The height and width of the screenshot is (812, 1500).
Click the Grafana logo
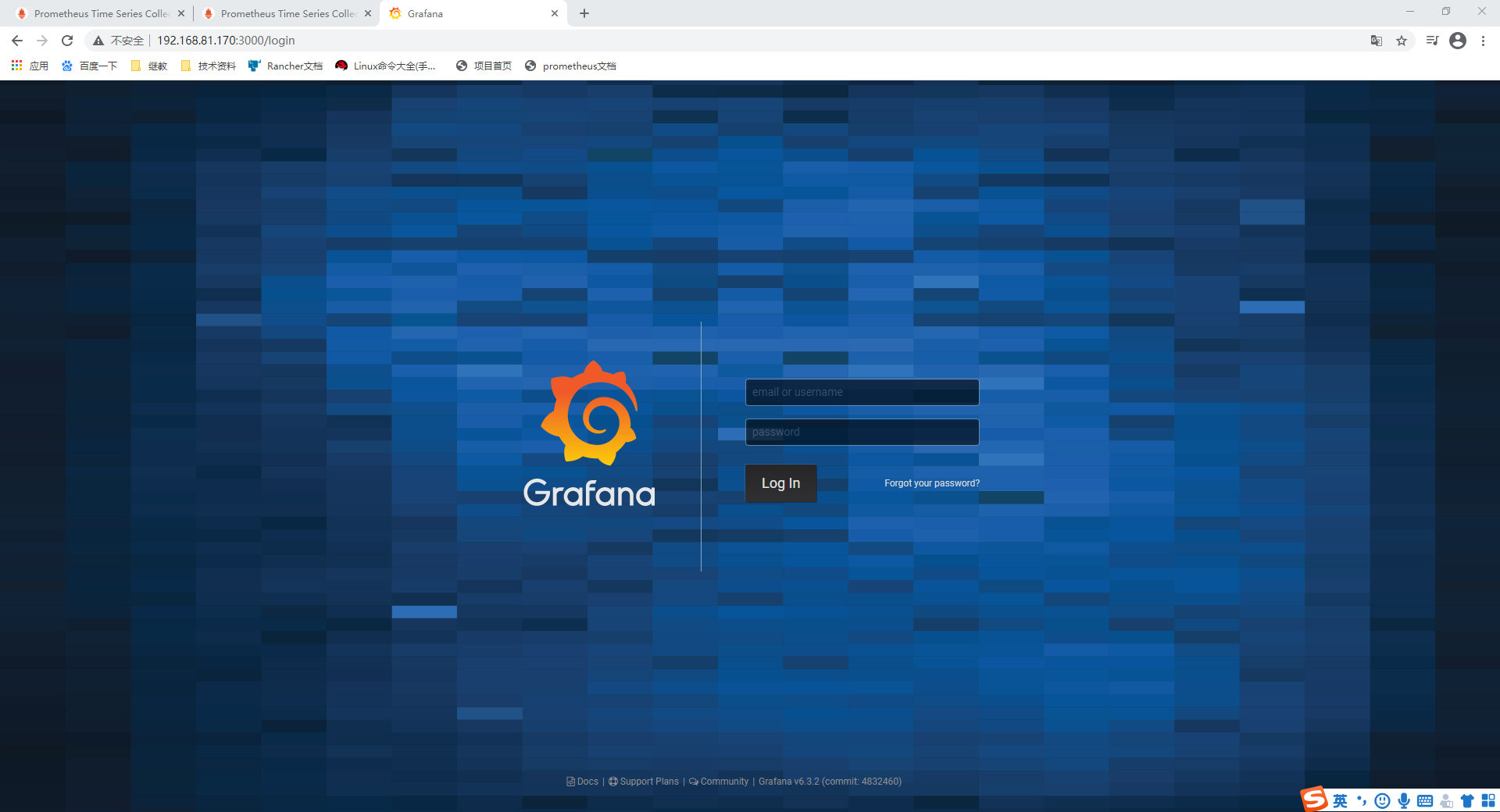[x=590, y=434]
